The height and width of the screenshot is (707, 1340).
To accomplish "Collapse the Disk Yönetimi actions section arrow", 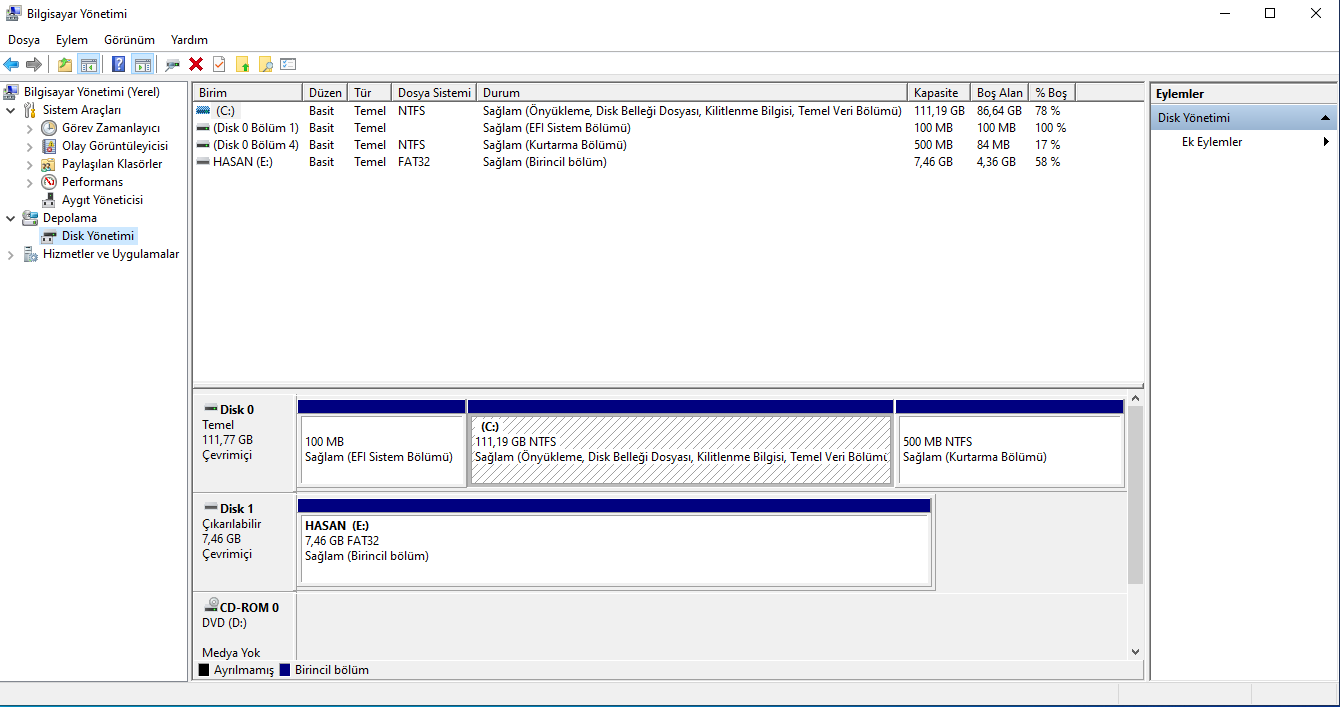I will 1325,118.
